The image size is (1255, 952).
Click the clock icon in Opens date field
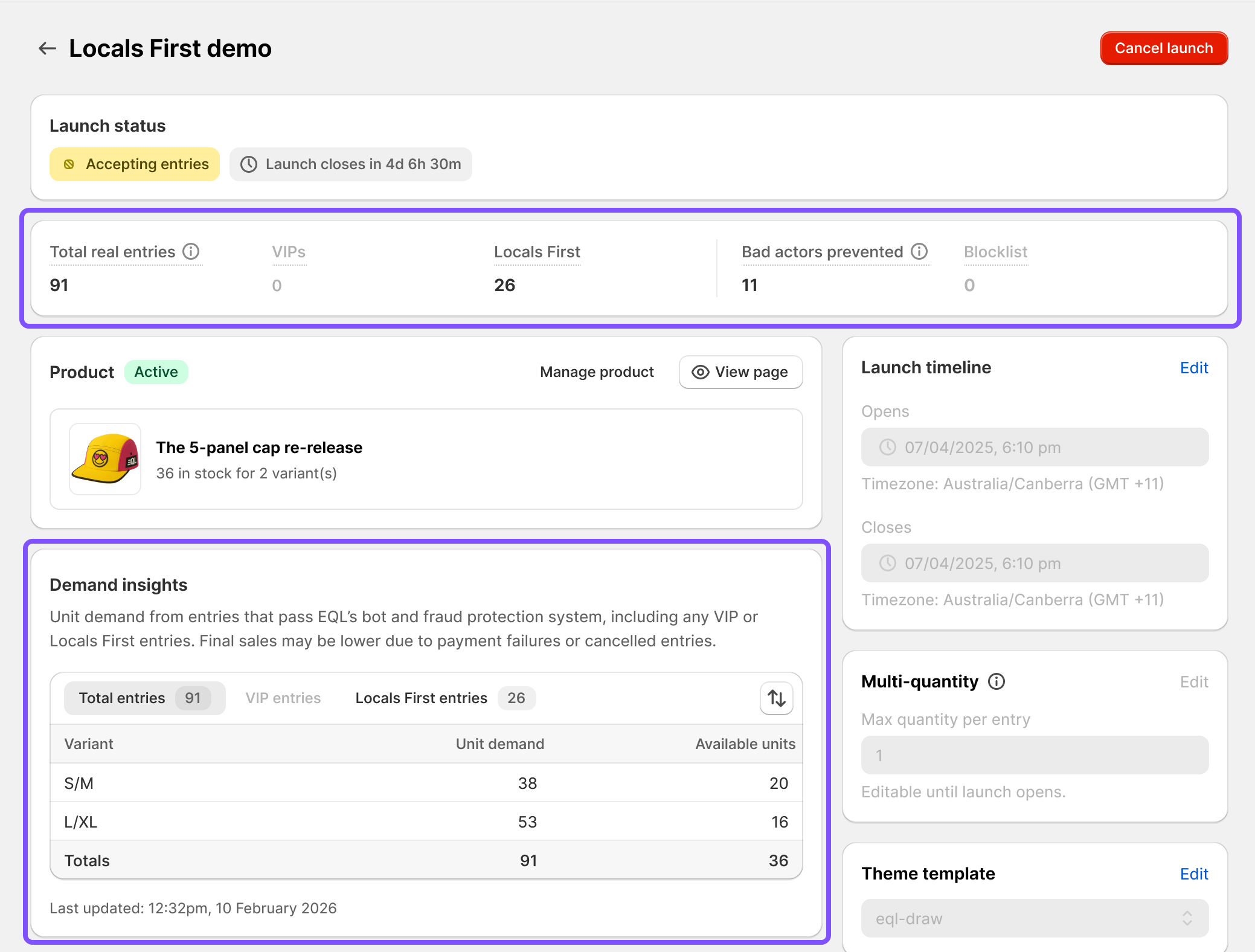pyautogui.click(x=888, y=447)
